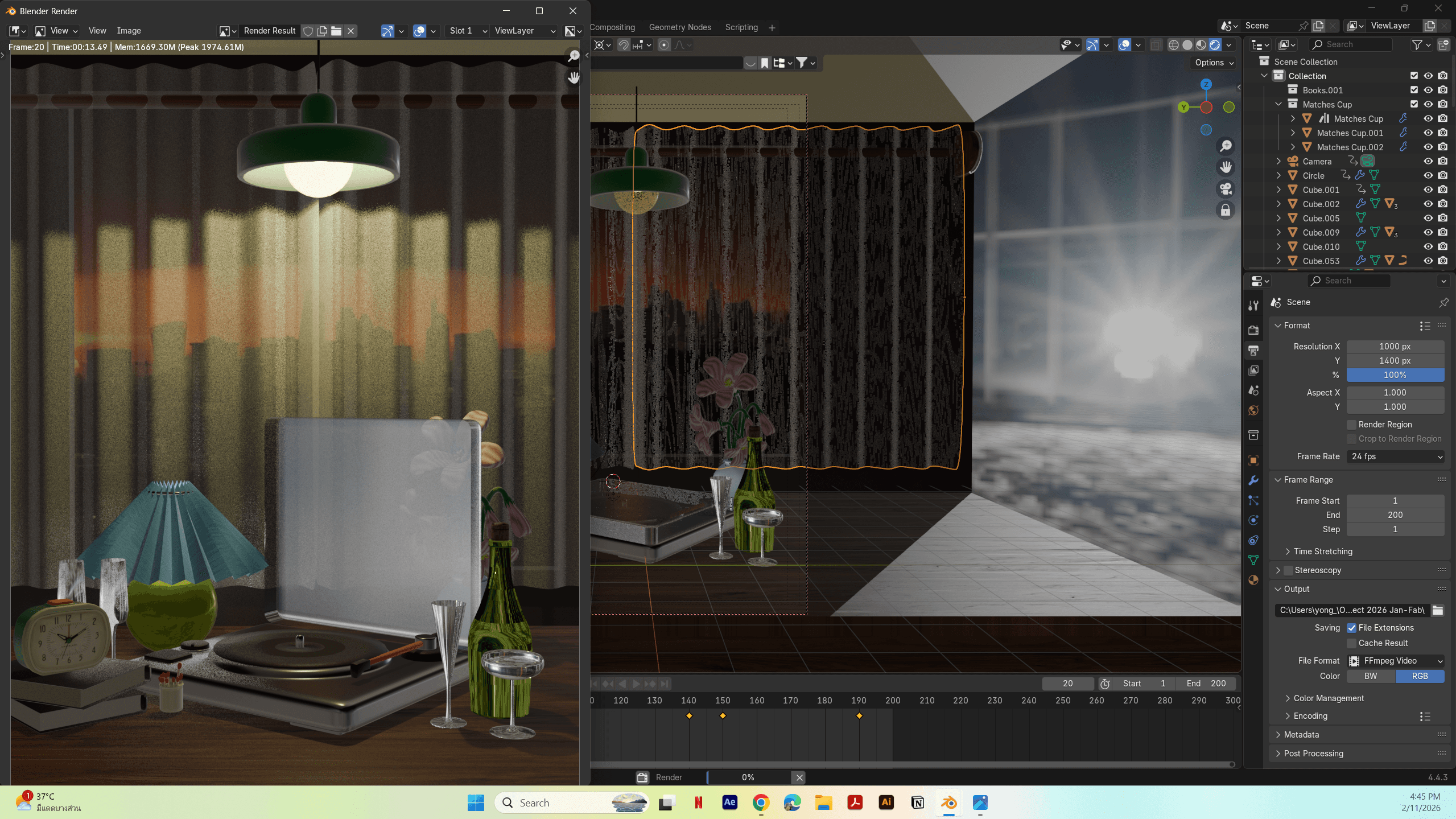
Task: Click the folder icon beside output path
Action: [1438, 610]
